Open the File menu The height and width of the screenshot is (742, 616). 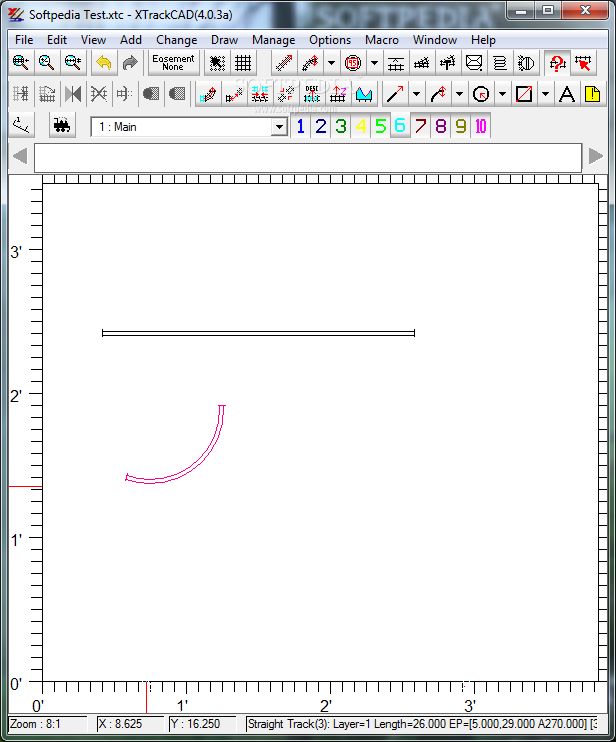tap(24, 40)
